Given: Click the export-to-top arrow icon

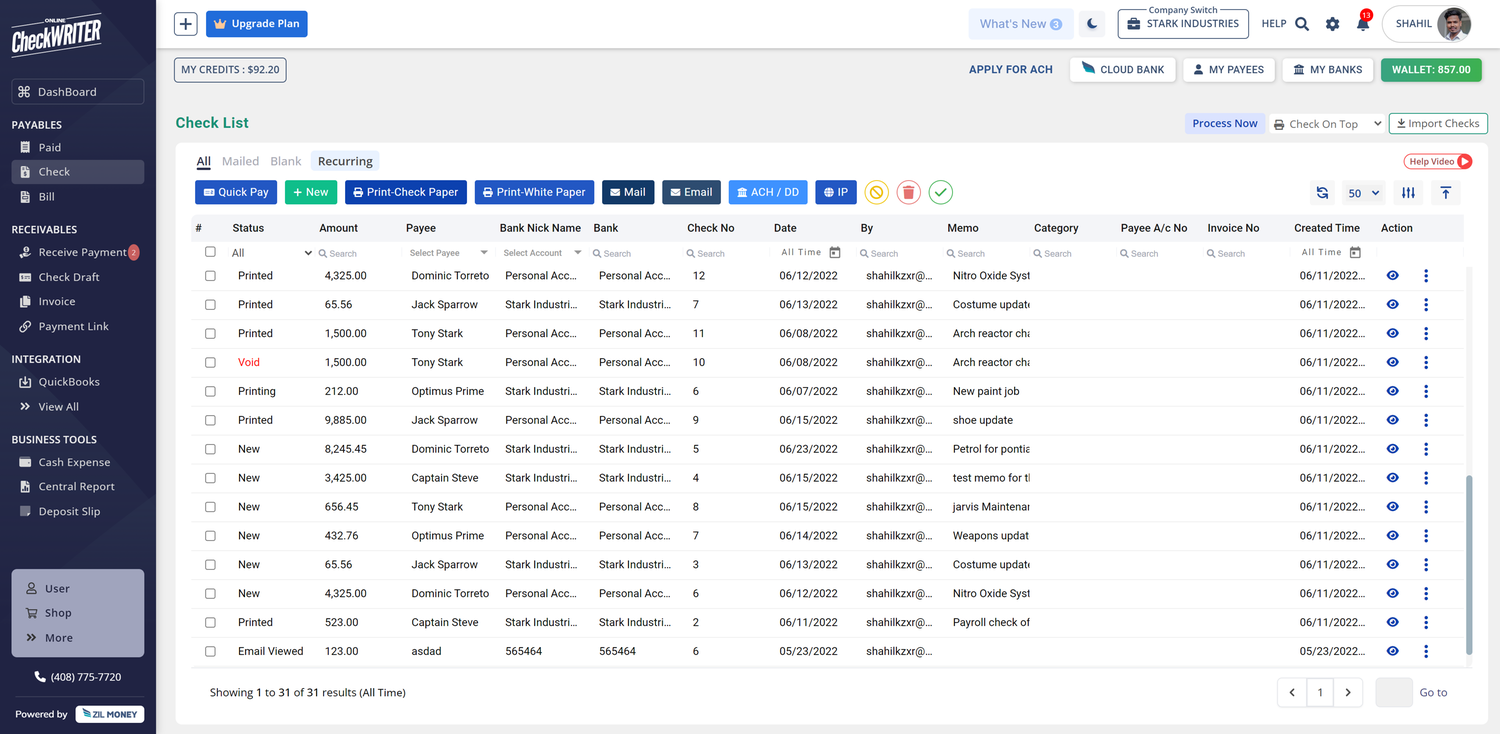Looking at the screenshot, I should (x=1445, y=192).
